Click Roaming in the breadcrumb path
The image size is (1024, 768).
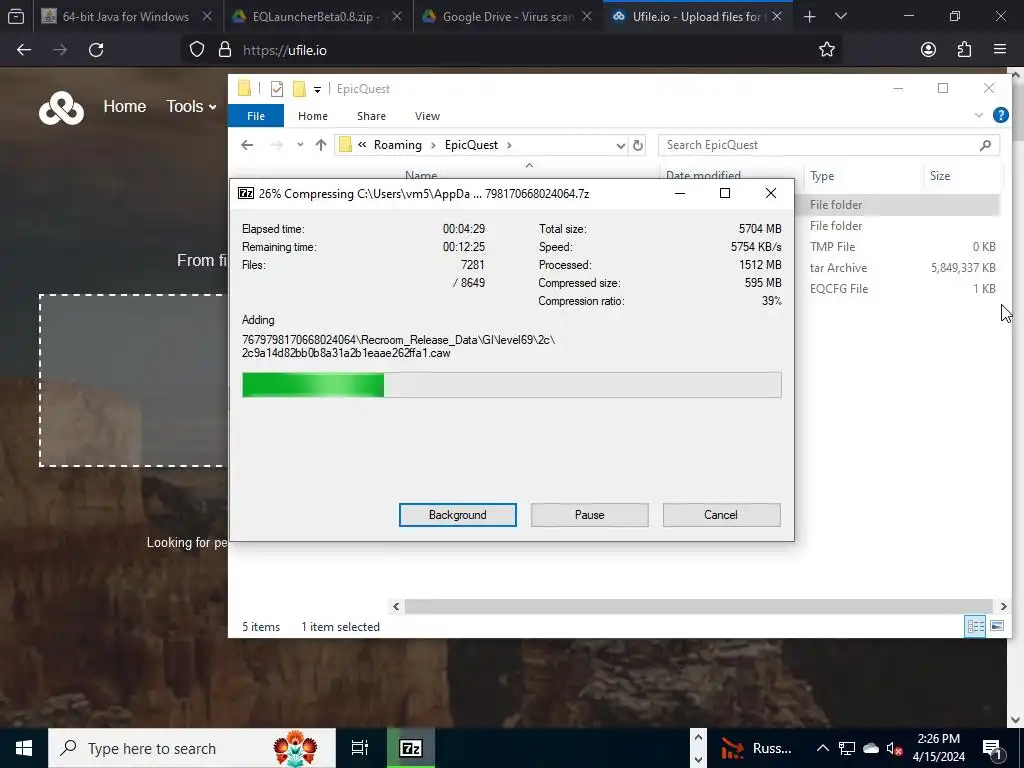pos(397,145)
